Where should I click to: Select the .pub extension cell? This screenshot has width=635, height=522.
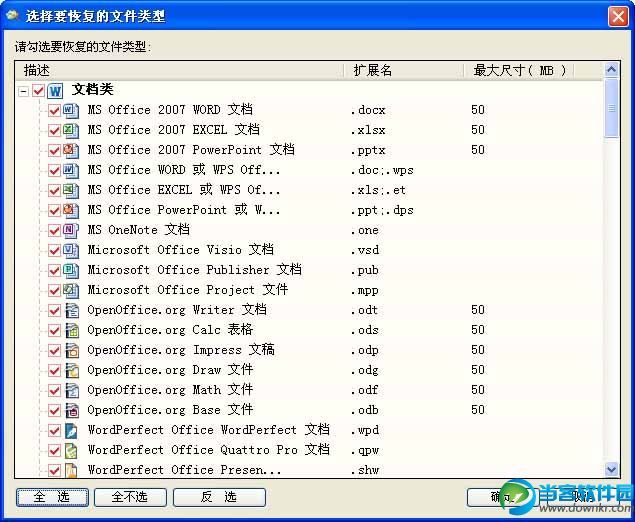364,271
